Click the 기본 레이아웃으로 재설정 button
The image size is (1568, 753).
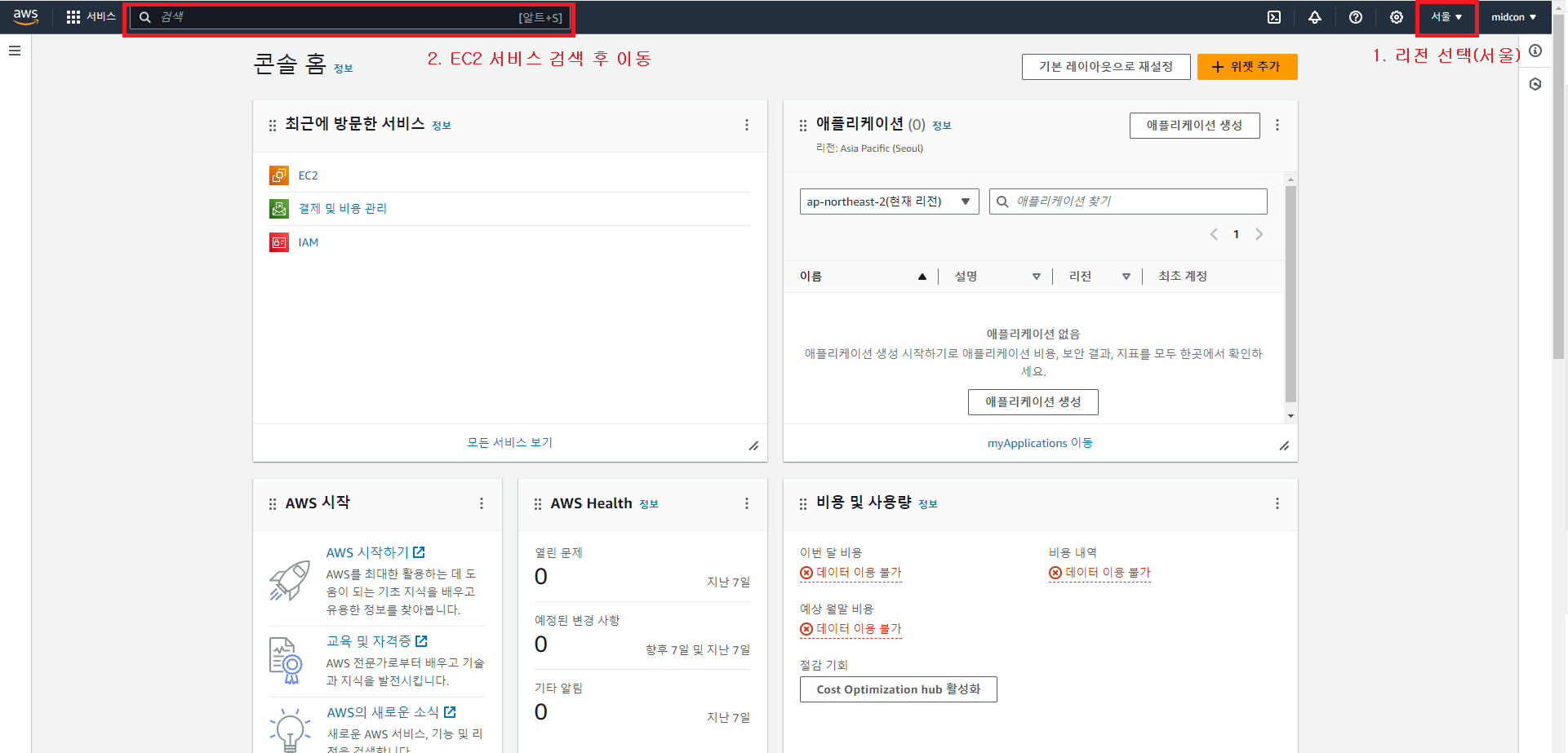(1106, 67)
